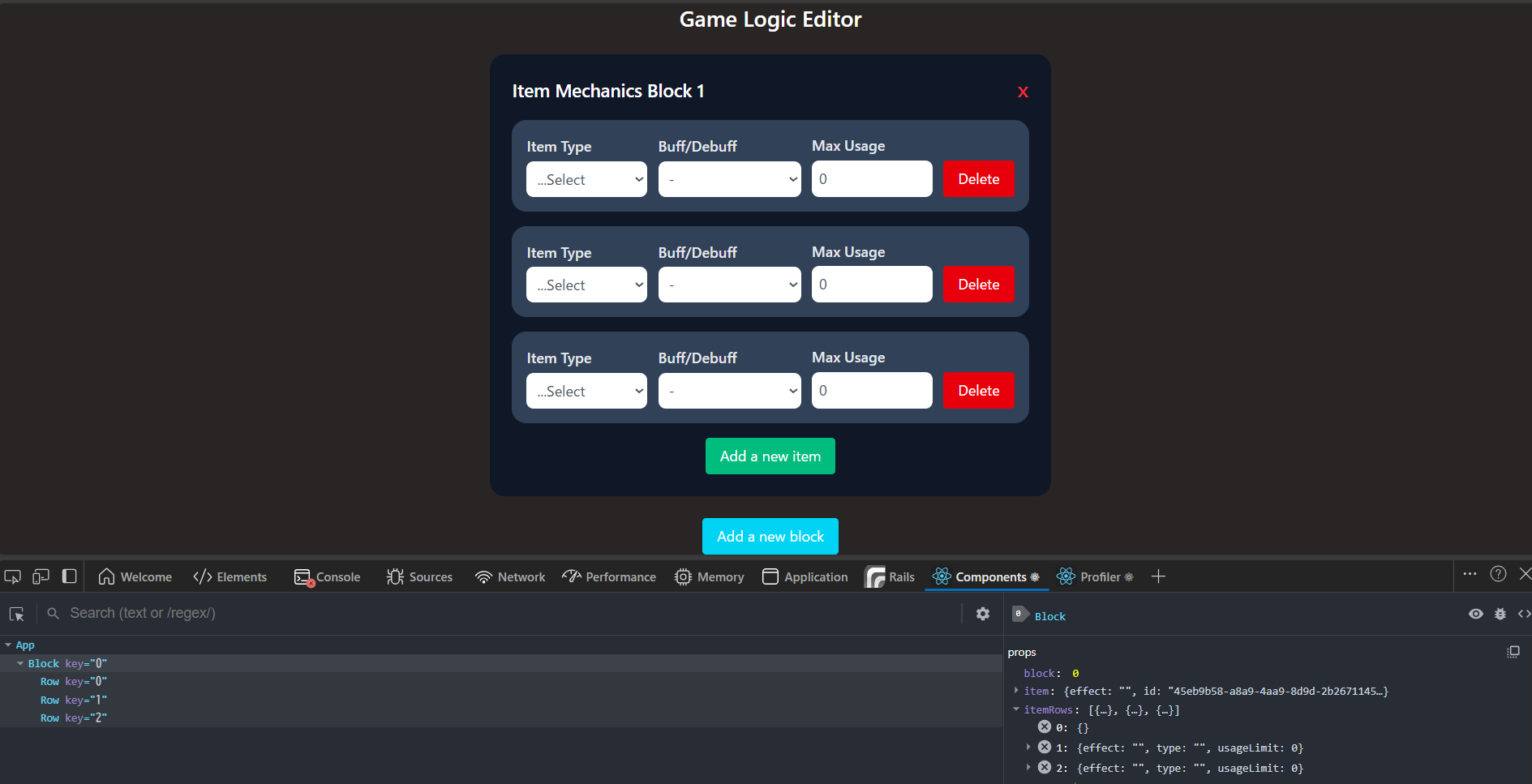The width and height of the screenshot is (1532, 784).
Task: Click Max Usage field in second item row
Action: (872, 284)
